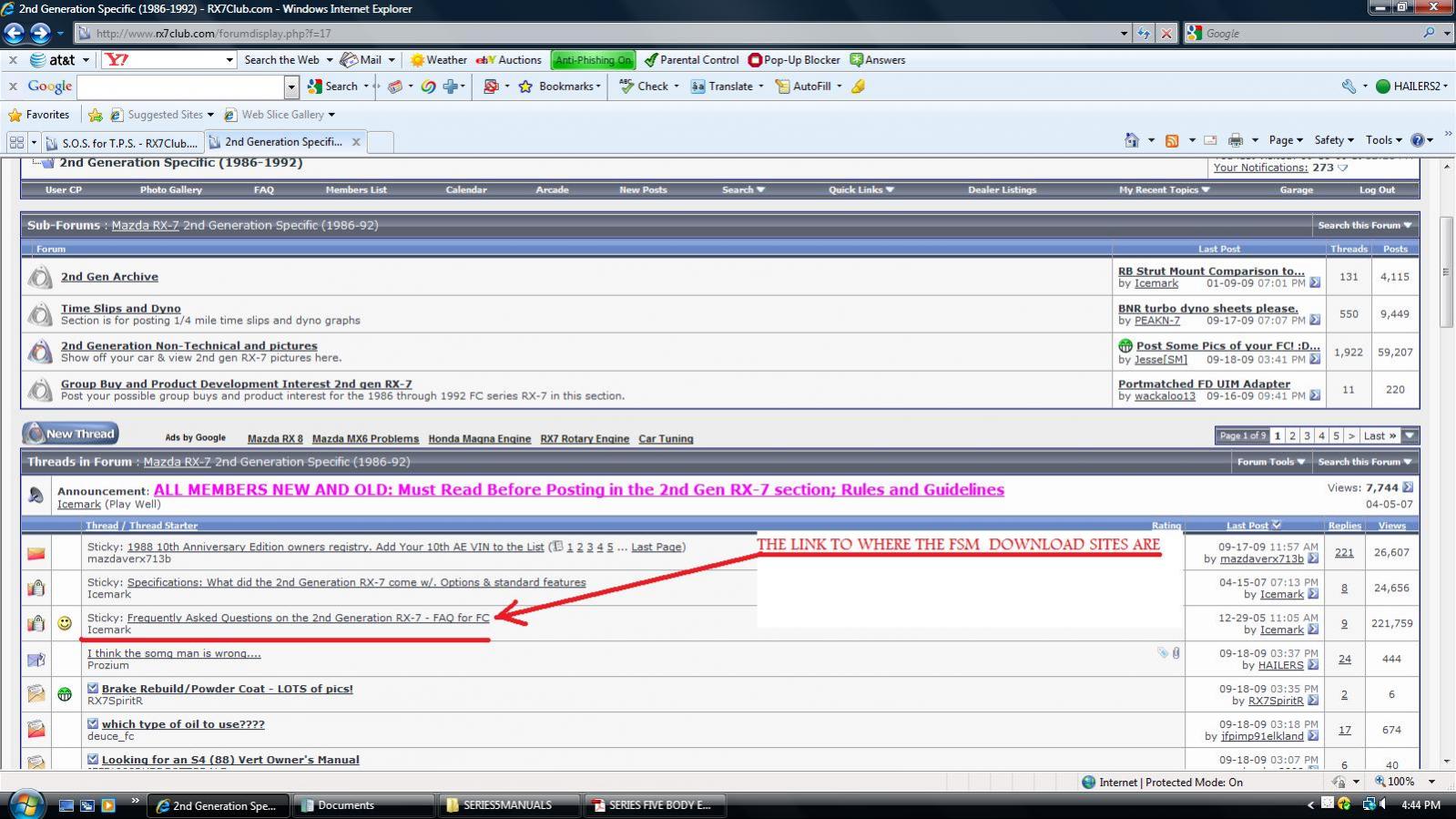Click the Print icon in command bar
The image size is (1456, 819).
(x=1236, y=140)
